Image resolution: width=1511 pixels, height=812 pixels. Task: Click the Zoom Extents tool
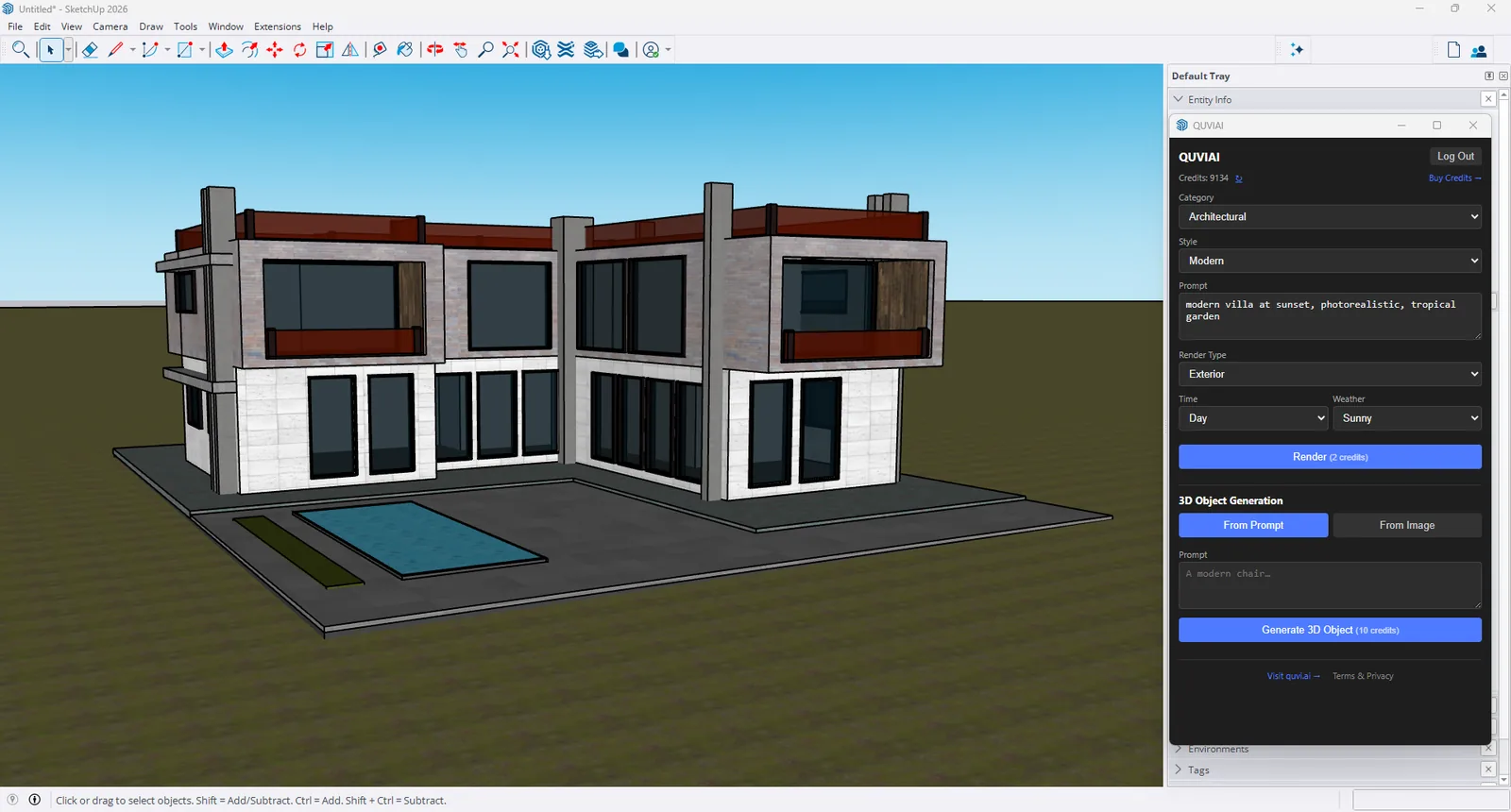click(x=511, y=50)
